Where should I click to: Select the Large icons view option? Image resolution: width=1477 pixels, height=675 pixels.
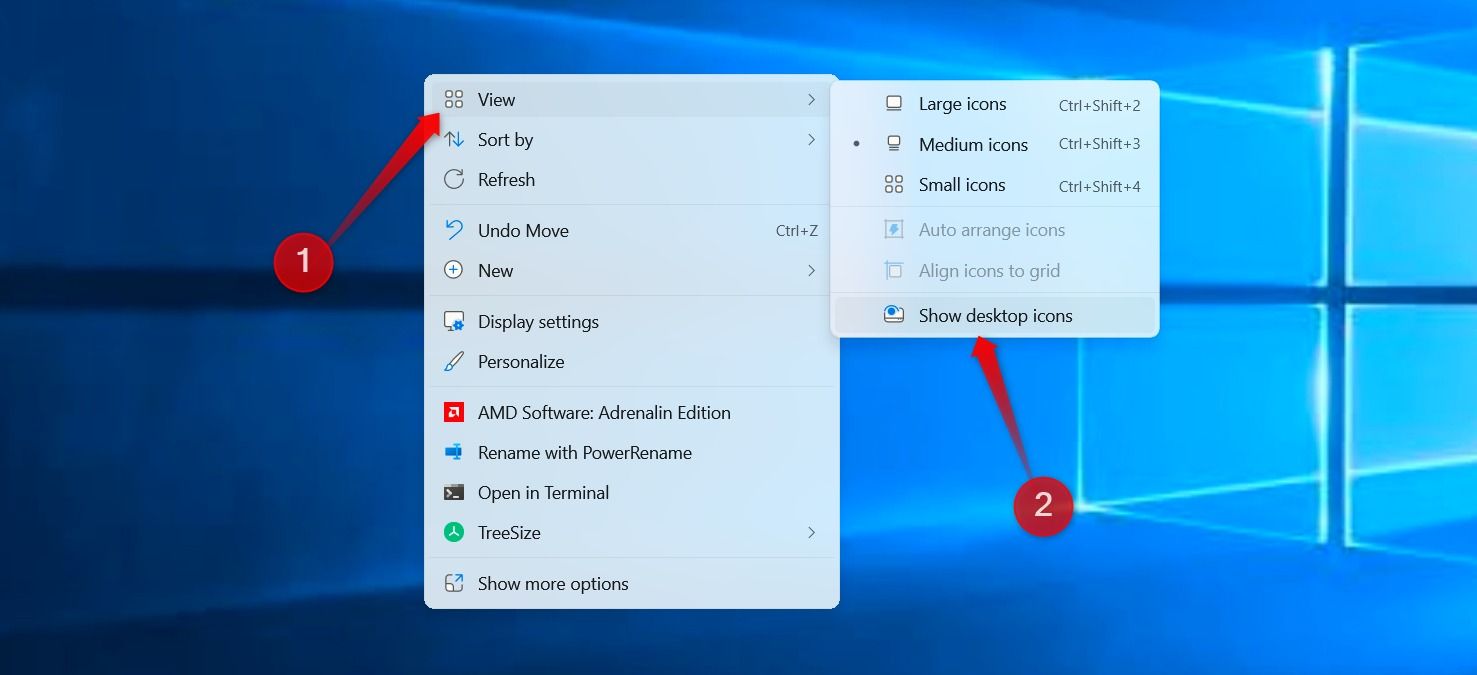[x=962, y=104]
